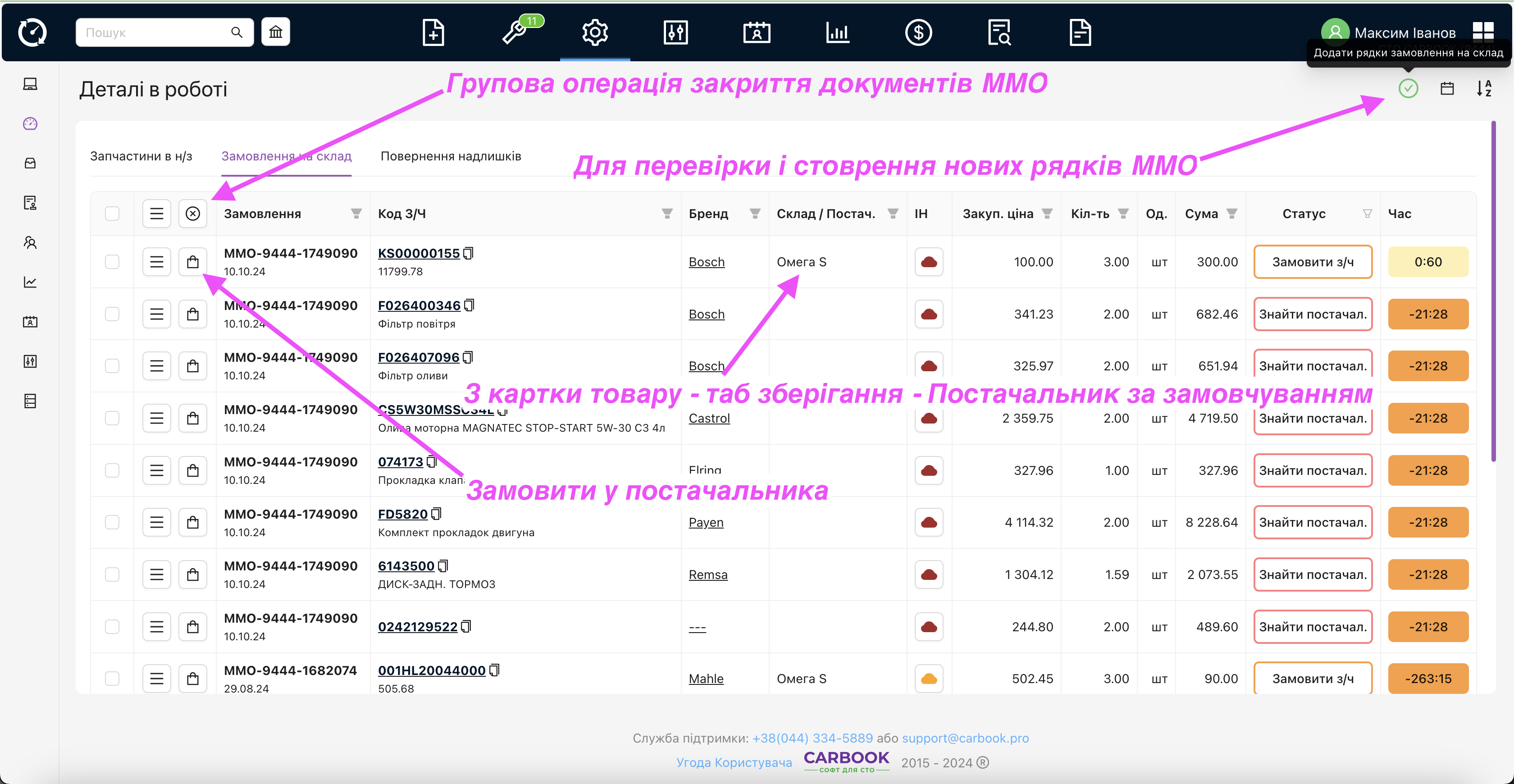Check the checkbox for F026400346 row
The image size is (1514, 784).
point(112,314)
